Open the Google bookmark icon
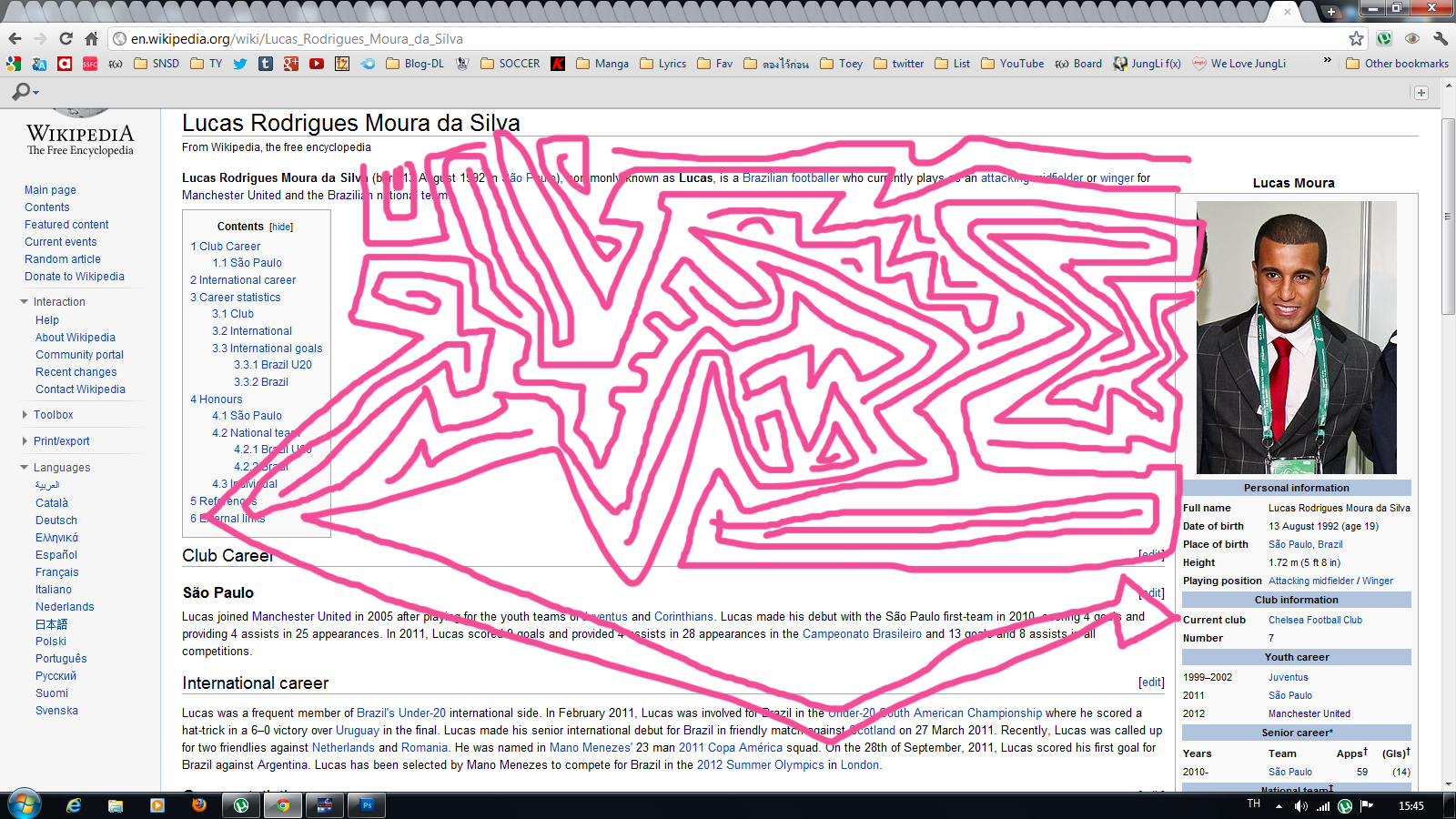 pos(14,64)
